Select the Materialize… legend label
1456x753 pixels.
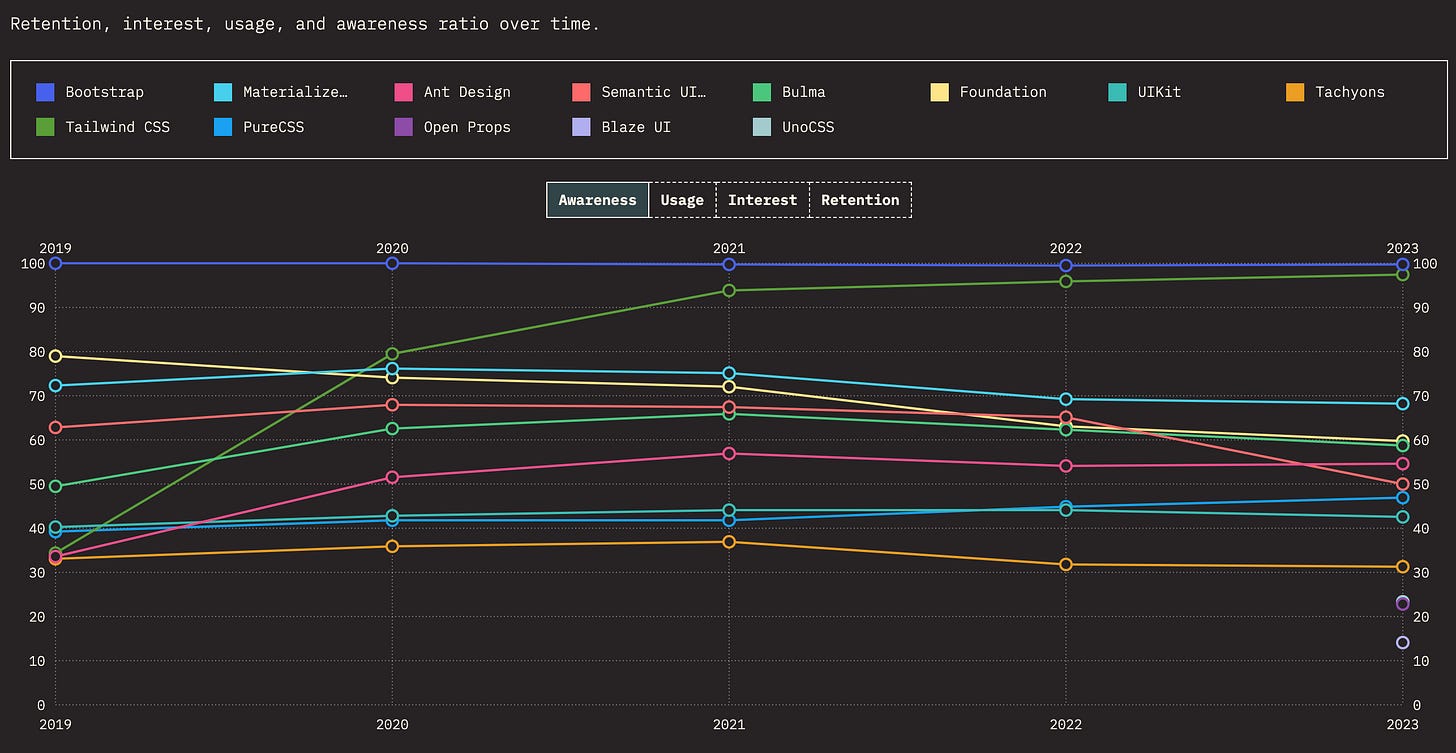295,92
